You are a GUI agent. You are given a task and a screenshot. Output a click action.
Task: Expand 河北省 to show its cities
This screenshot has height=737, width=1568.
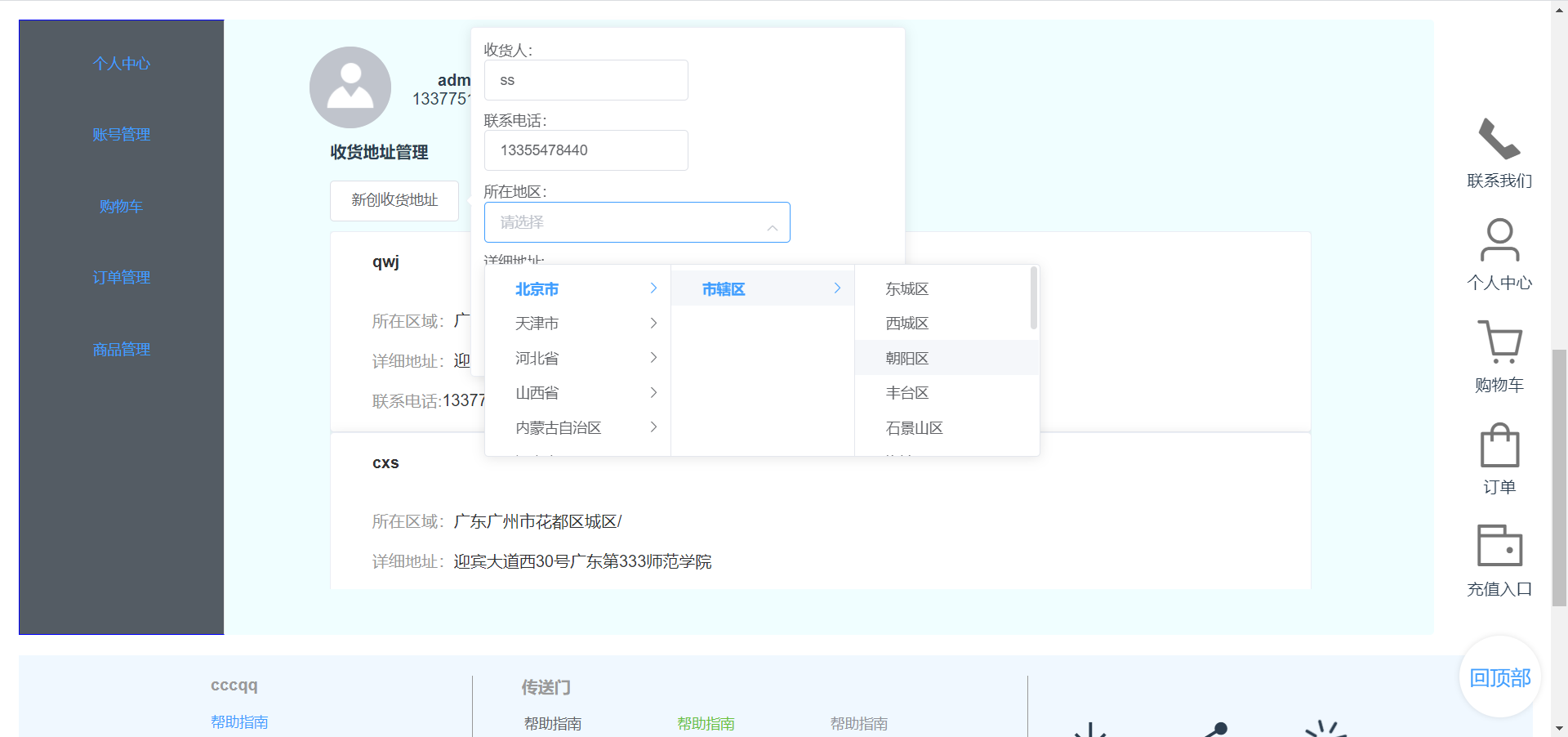coord(537,357)
